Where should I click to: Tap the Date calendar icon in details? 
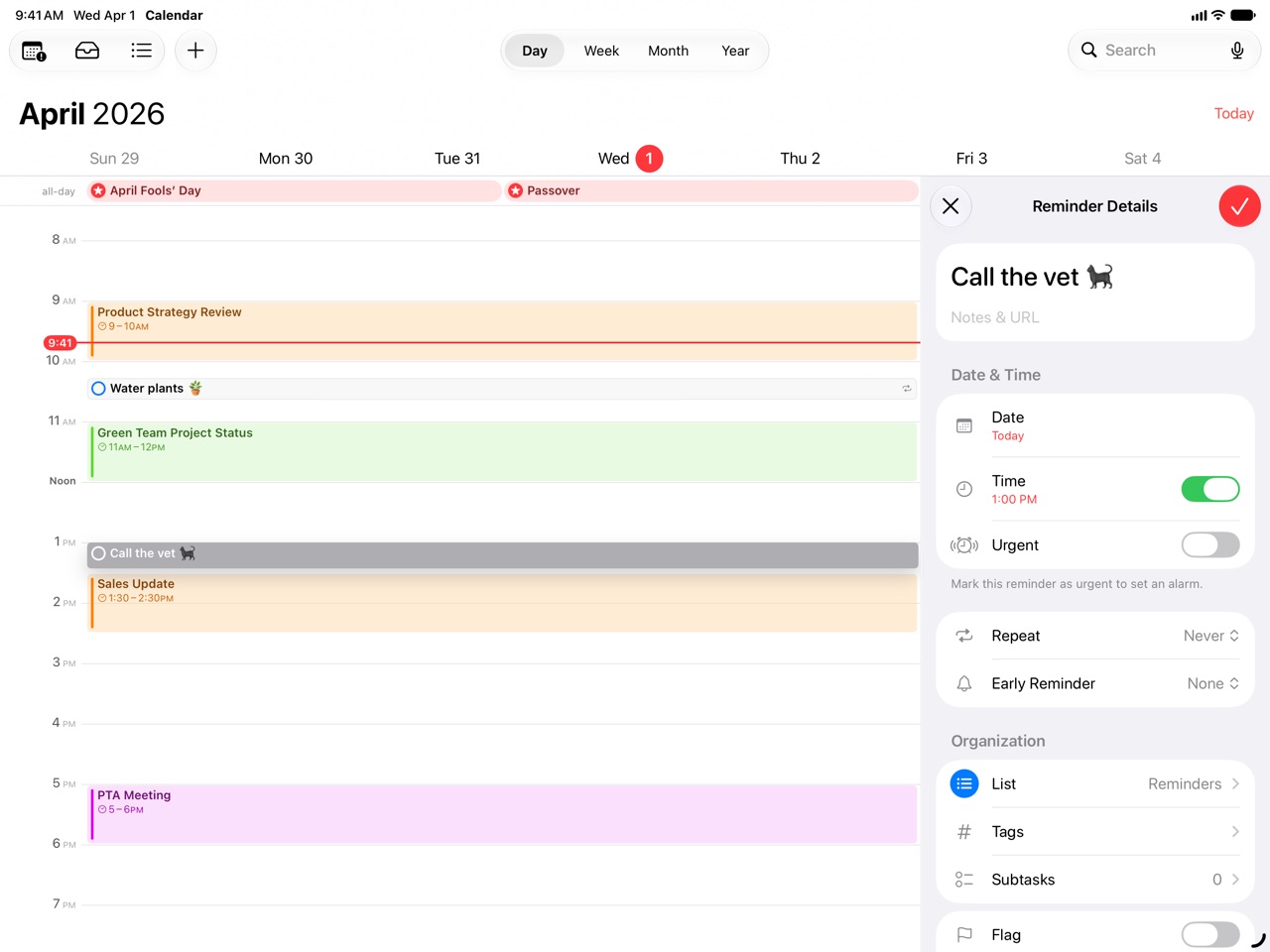(964, 426)
